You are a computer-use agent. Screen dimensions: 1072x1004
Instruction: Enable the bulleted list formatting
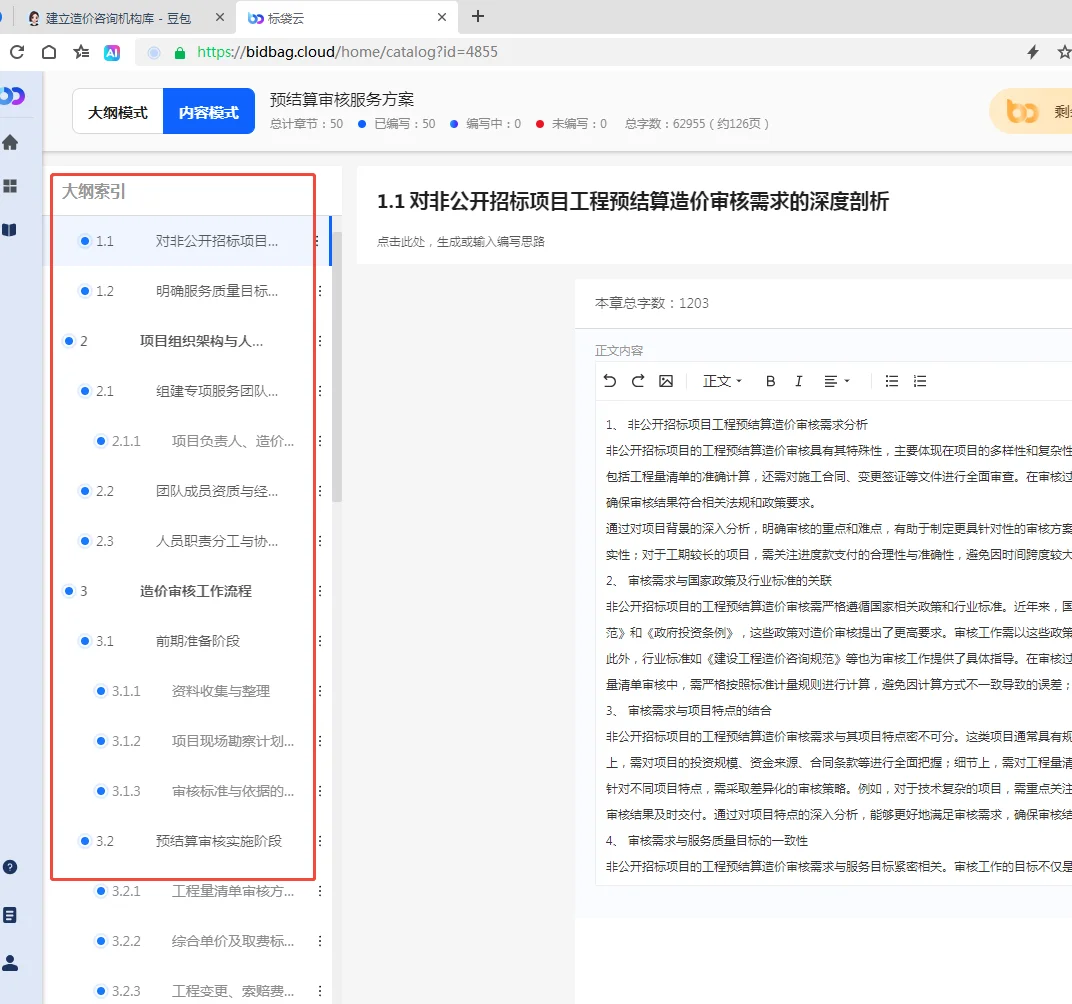(x=891, y=381)
